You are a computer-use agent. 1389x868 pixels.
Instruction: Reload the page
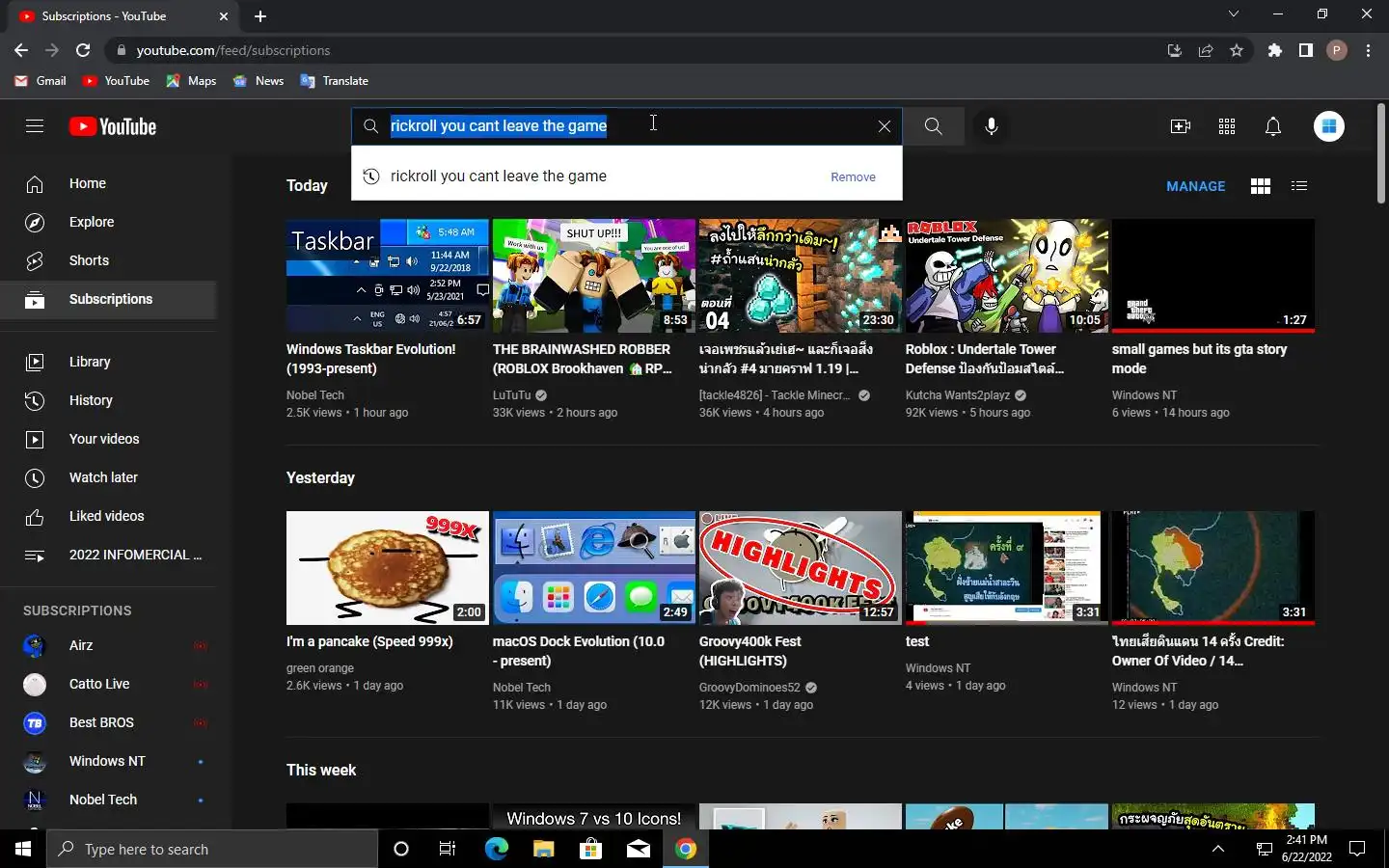pos(83,50)
